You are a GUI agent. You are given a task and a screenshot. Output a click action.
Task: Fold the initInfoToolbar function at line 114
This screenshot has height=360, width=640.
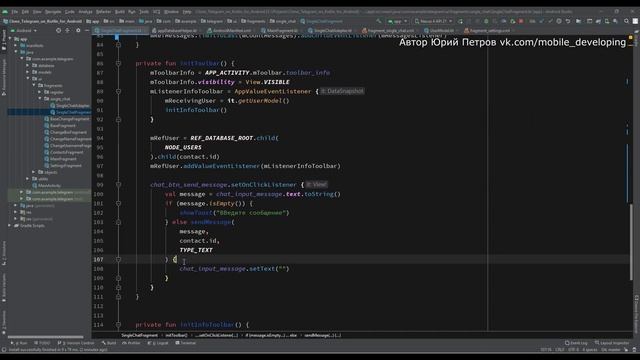coord(118,325)
